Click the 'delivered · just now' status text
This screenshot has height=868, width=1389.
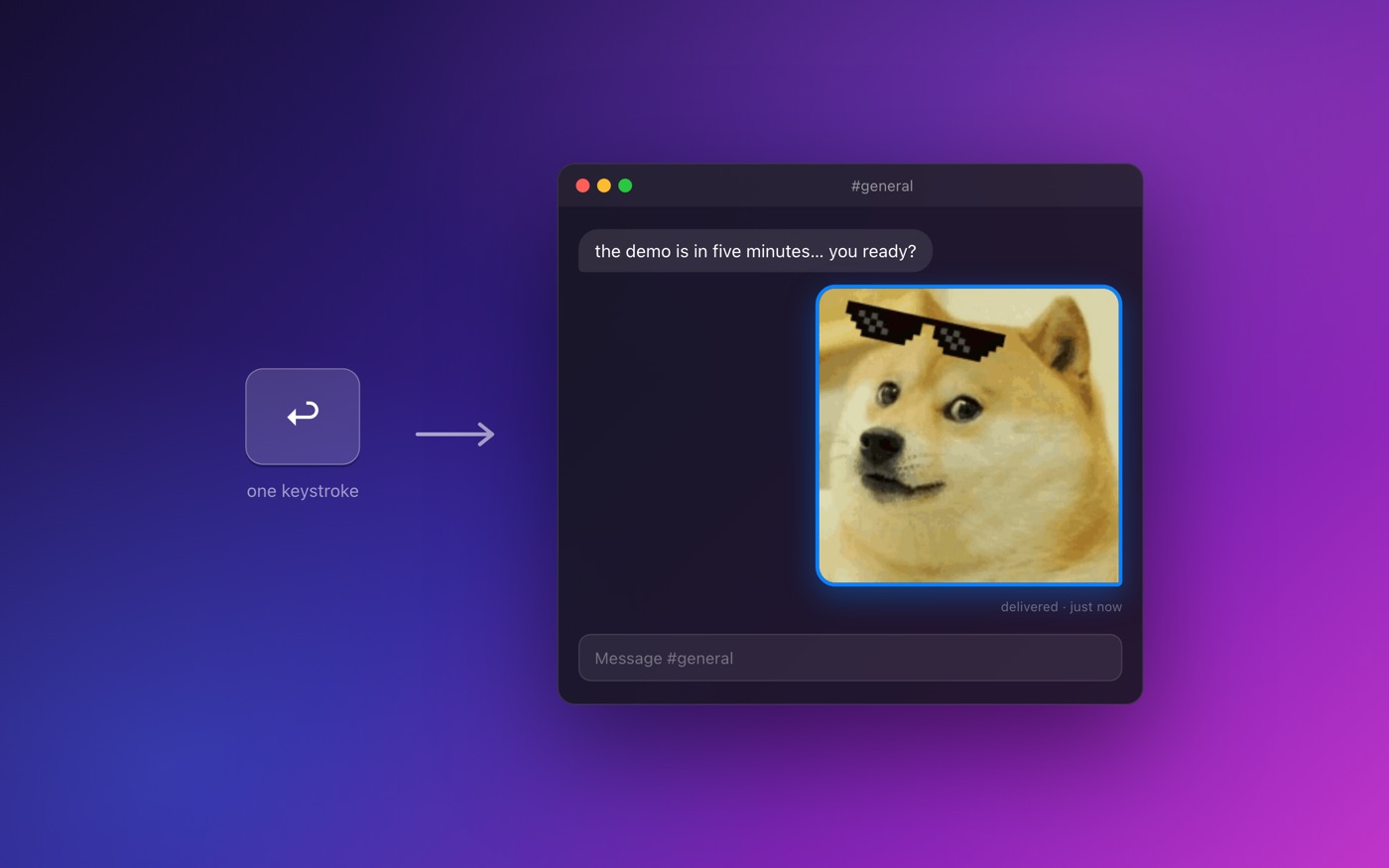coord(1061,607)
